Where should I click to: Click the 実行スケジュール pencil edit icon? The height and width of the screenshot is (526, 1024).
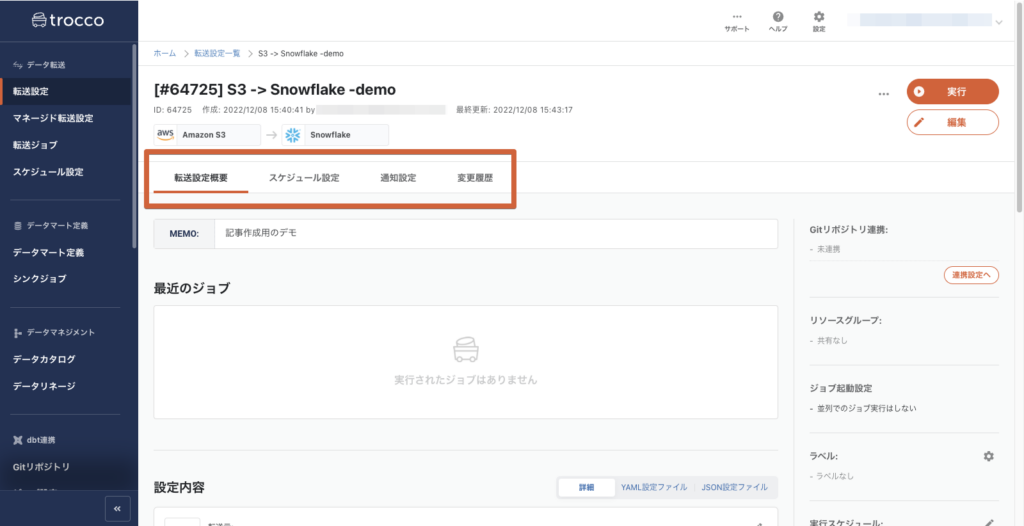pyautogui.click(x=988, y=522)
